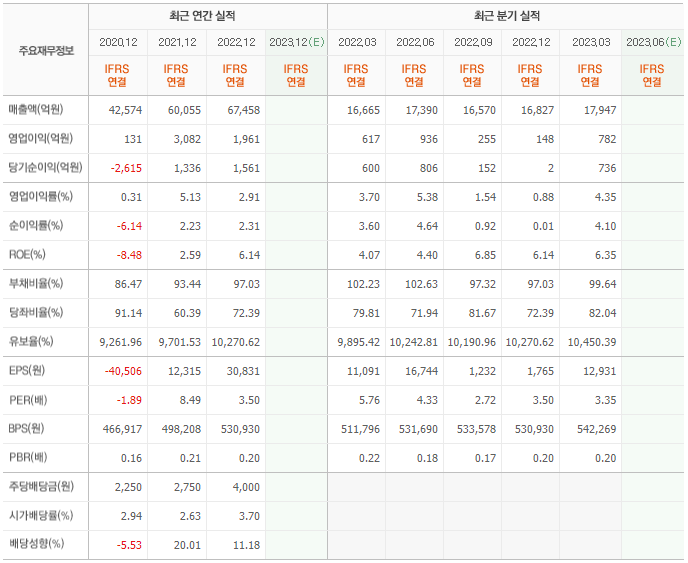Select the 순이익률(%) row label

tap(36, 226)
